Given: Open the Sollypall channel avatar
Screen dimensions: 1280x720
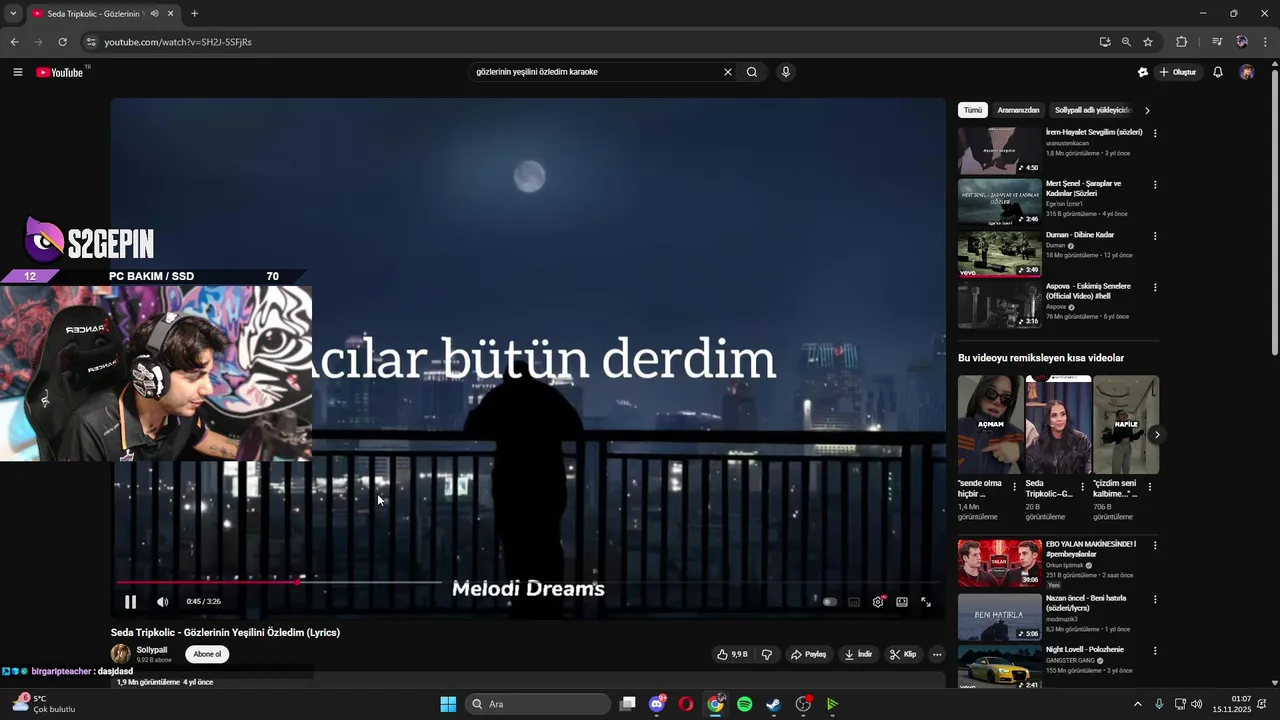Looking at the screenshot, I should pyautogui.click(x=121, y=654).
